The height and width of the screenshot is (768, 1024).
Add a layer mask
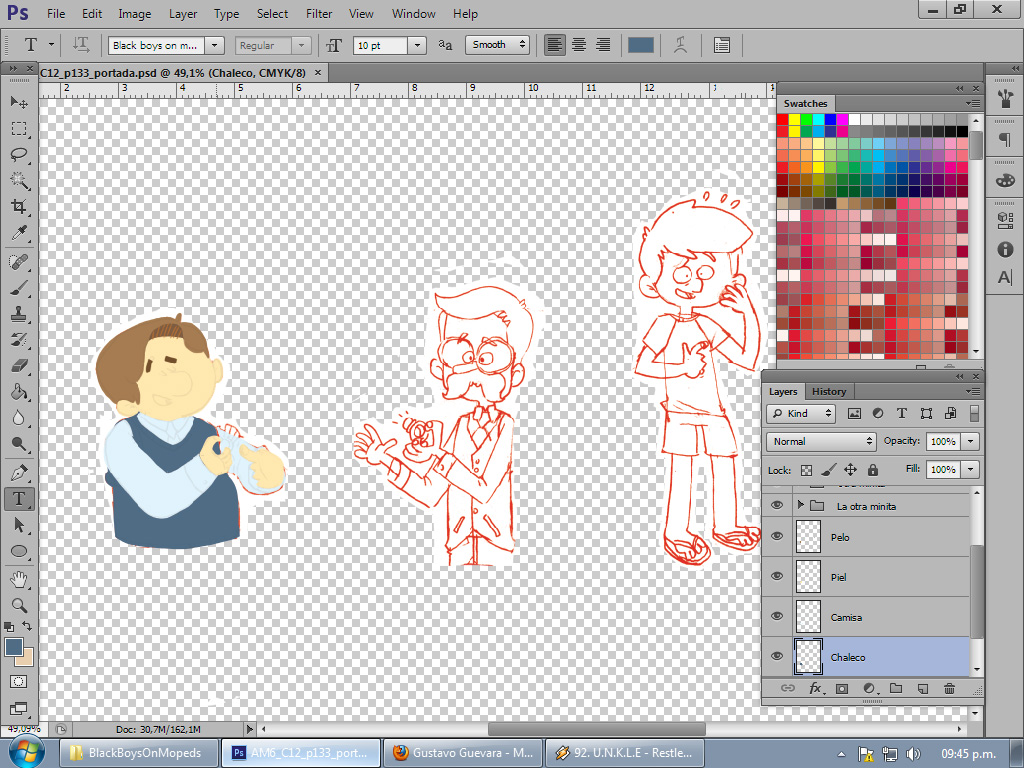[x=842, y=688]
